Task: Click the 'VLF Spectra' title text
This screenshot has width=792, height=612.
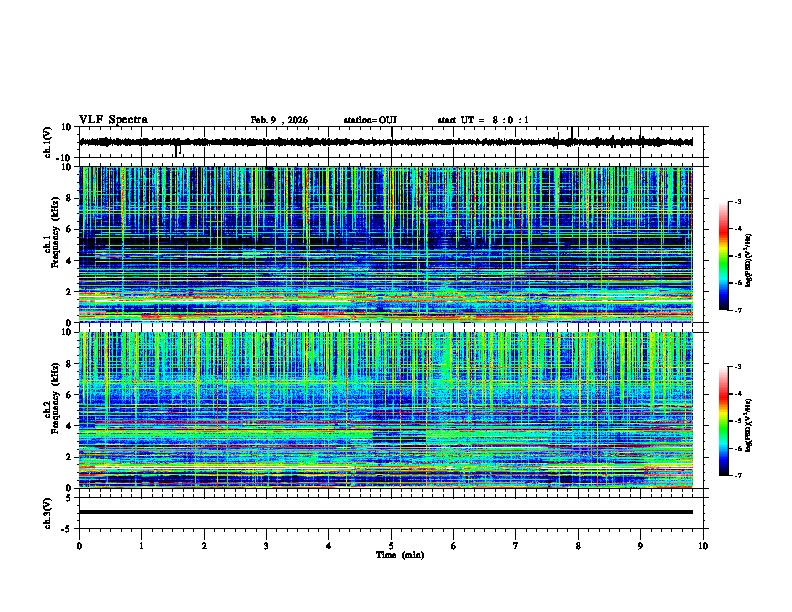Action: (x=113, y=120)
